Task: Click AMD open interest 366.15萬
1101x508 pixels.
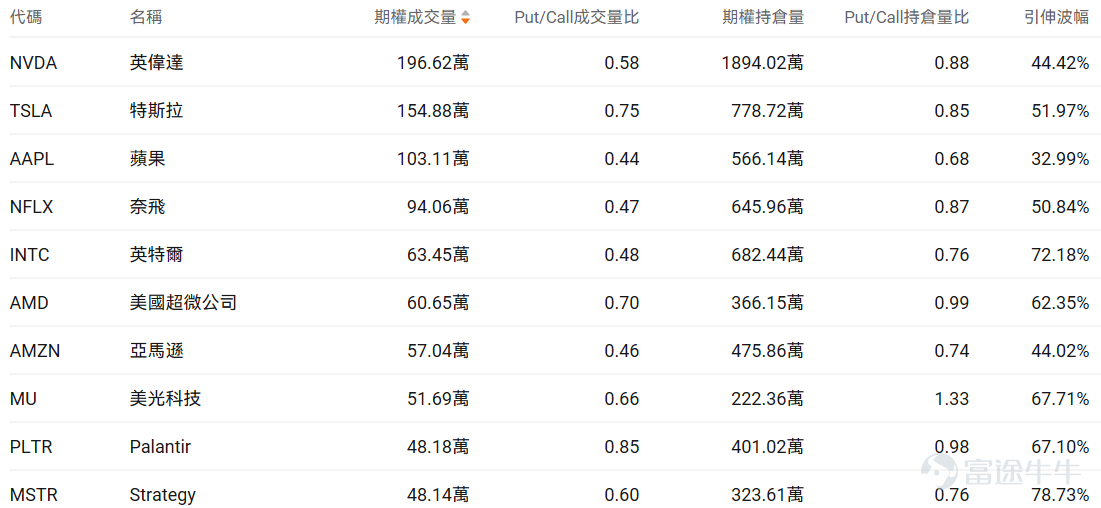Action: [x=768, y=303]
